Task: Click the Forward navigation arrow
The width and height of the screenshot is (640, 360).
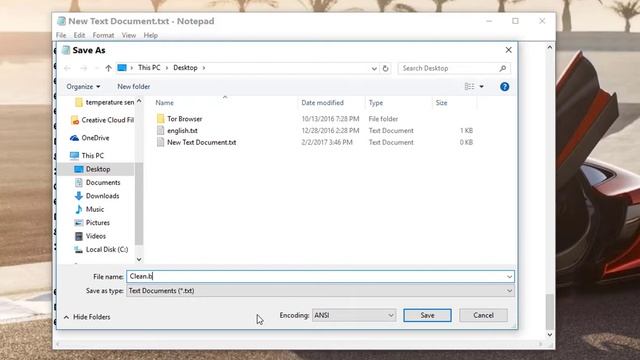Action: pyautogui.click(x=84, y=68)
